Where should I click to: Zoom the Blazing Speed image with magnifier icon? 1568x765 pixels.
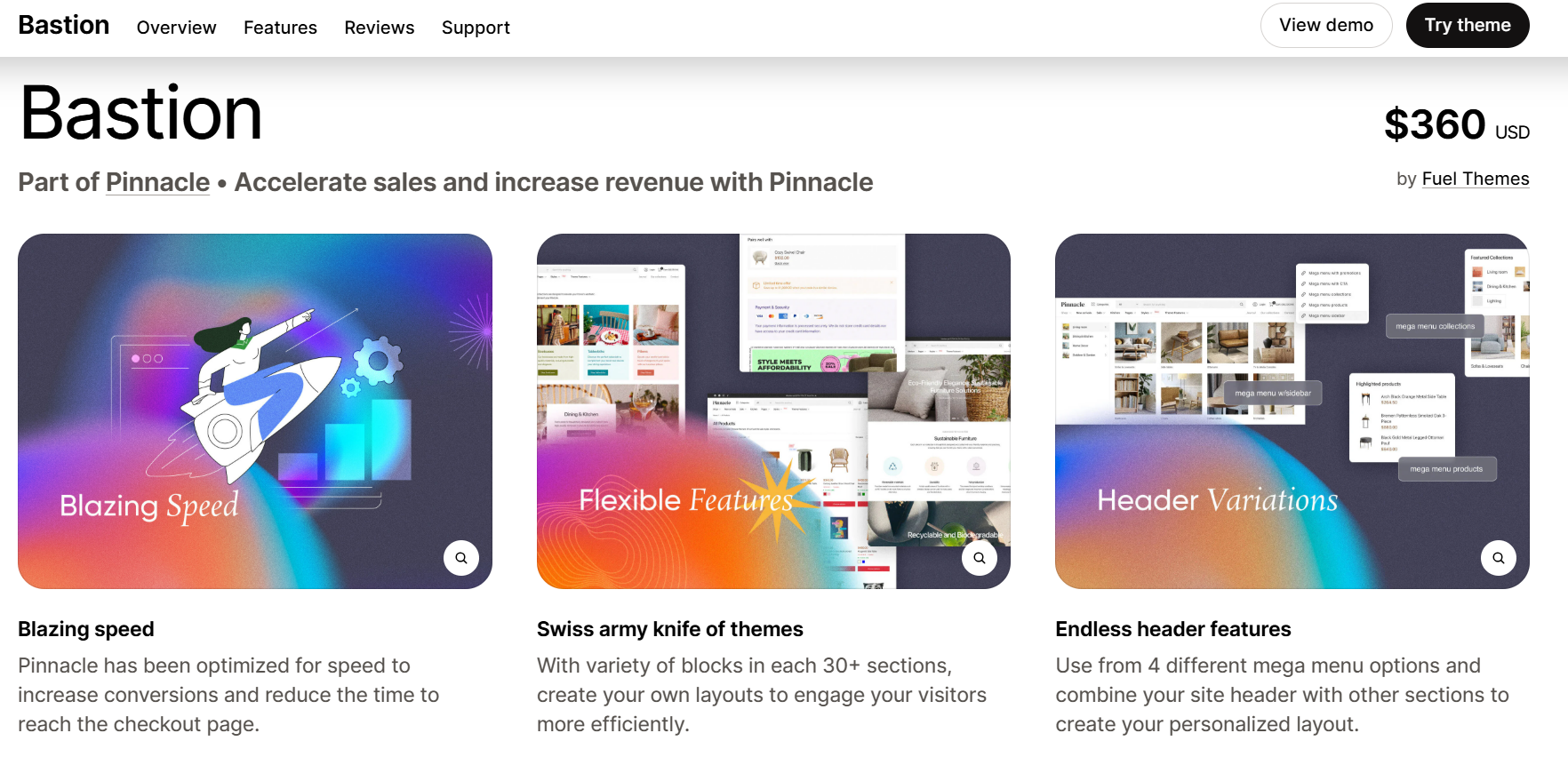coord(460,558)
